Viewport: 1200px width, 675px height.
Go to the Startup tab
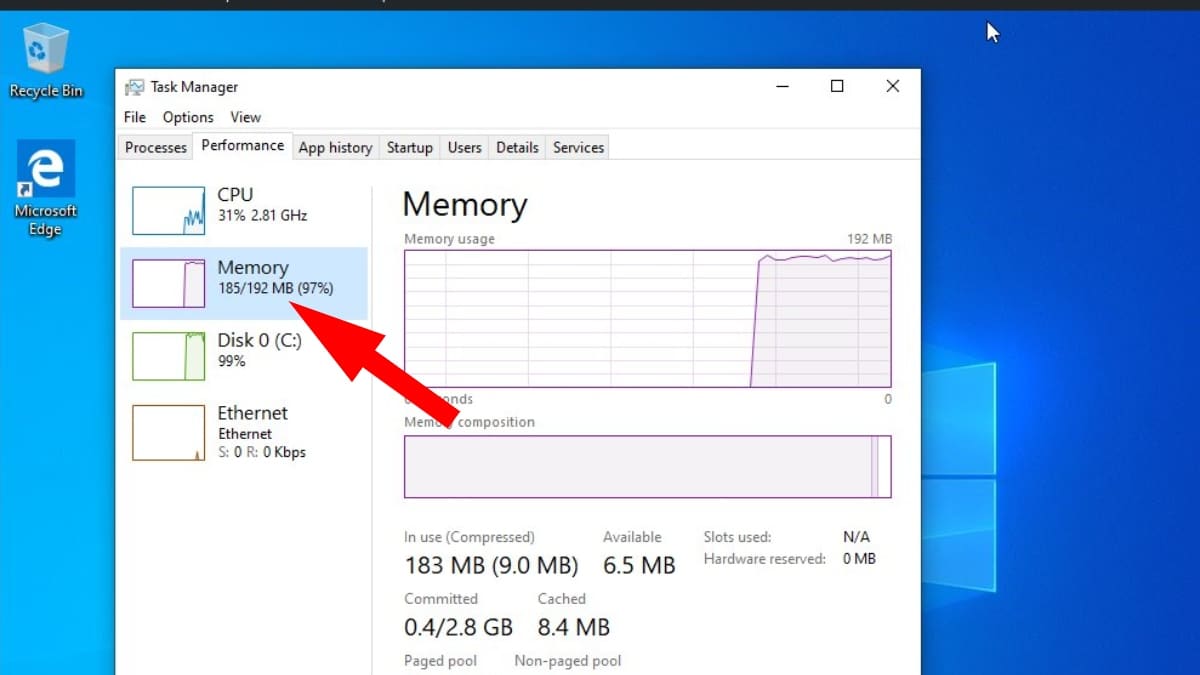(x=409, y=147)
